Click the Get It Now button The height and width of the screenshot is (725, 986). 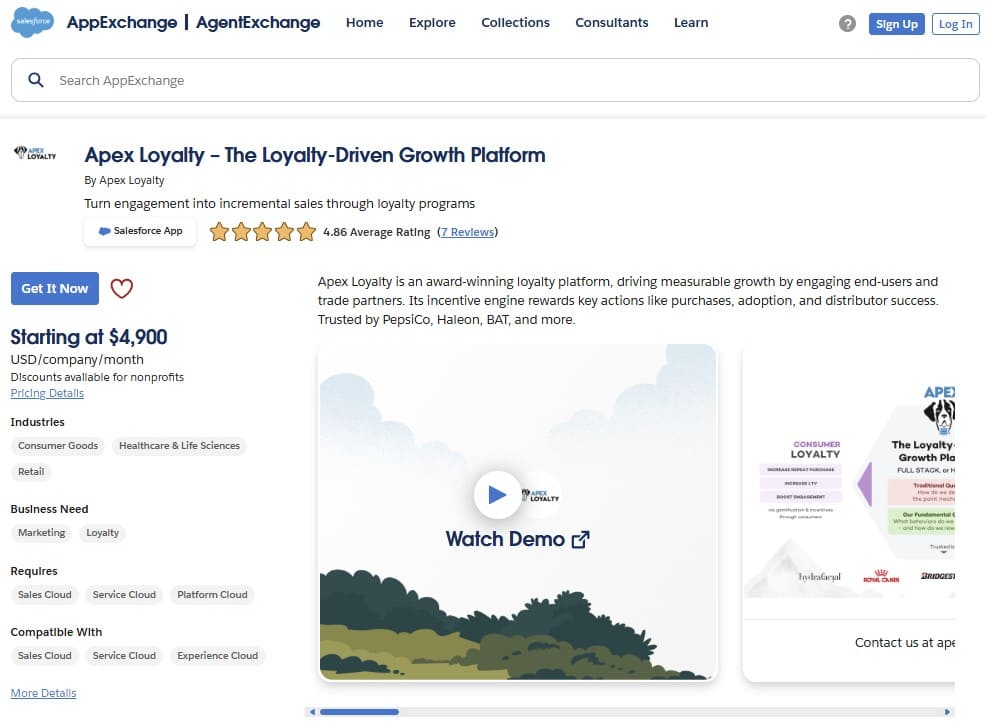pos(55,288)
